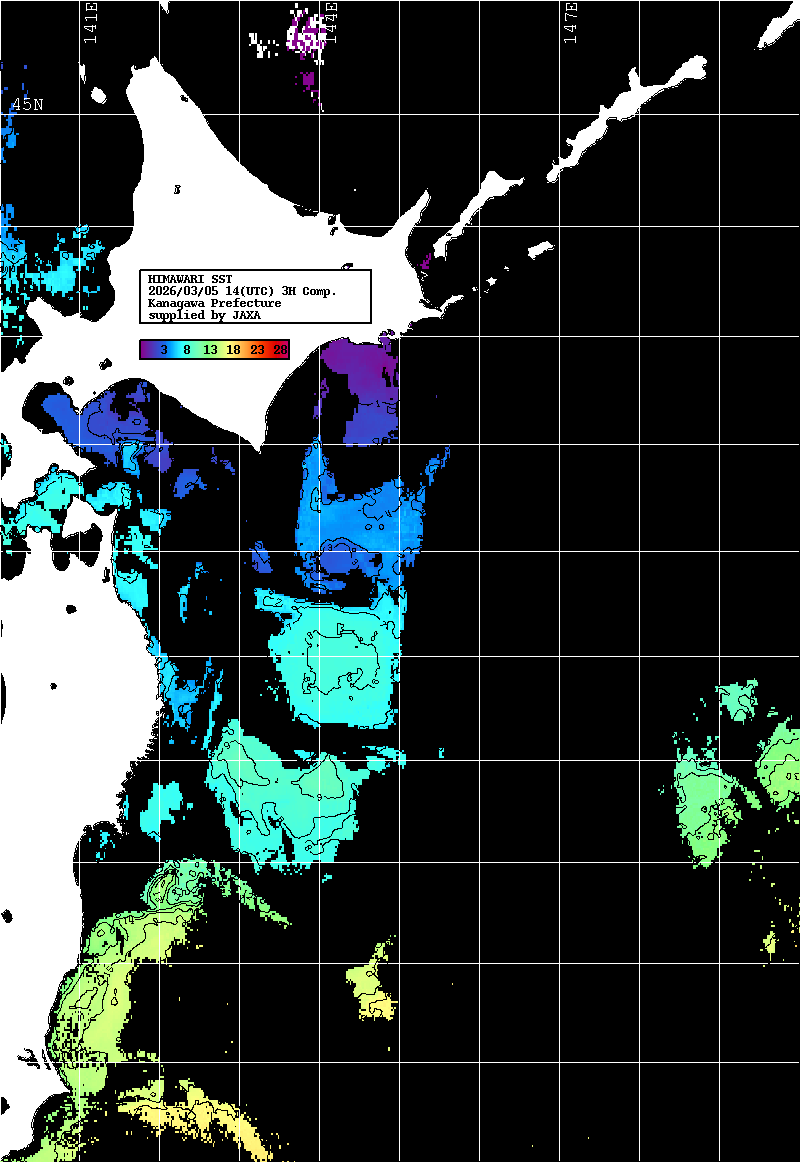Pick the green 13 degree legend color
The width and height of the screenshot is (800, 1162).
click(210, 349)
